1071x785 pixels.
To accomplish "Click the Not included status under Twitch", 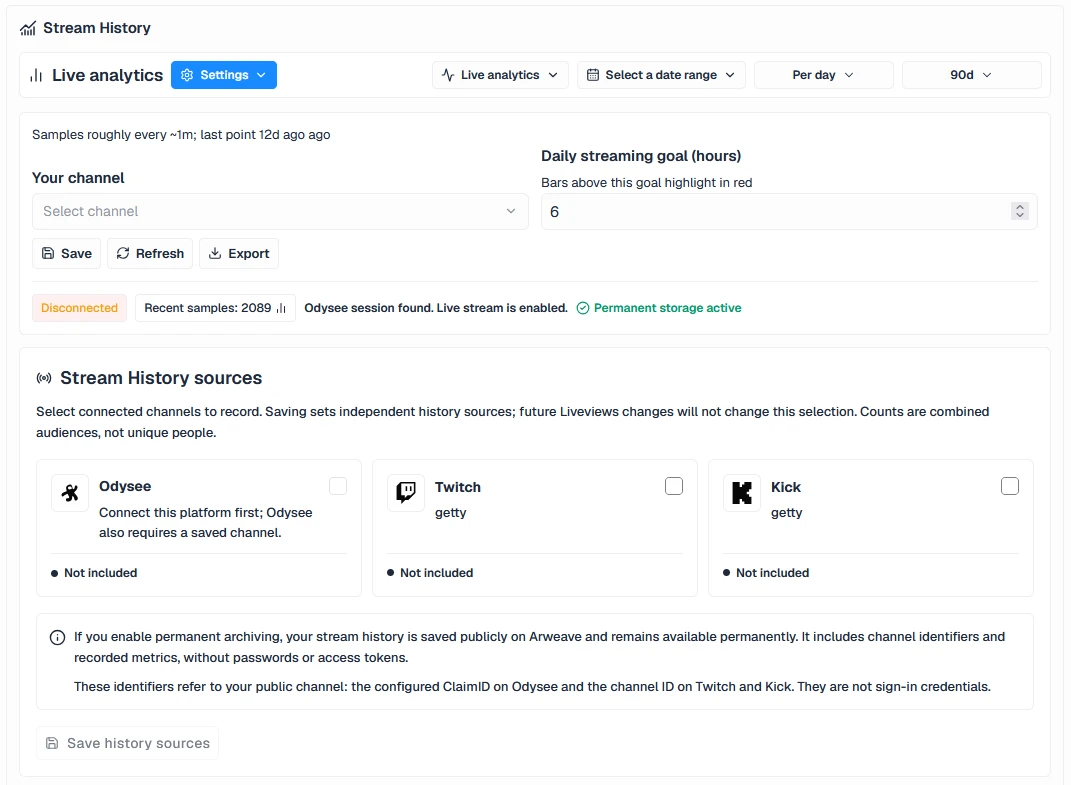I will [x=436, y=573].
